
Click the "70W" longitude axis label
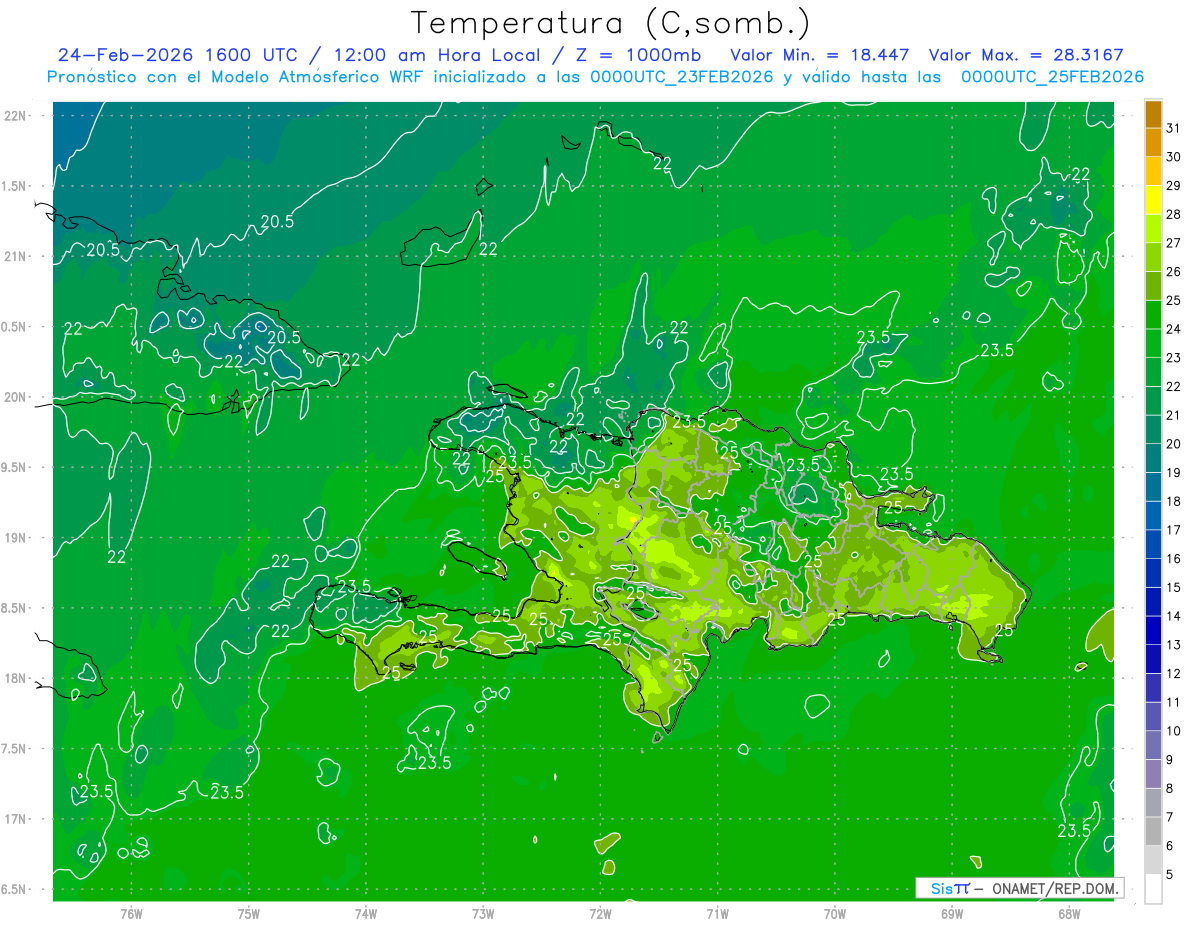[835, 913]
